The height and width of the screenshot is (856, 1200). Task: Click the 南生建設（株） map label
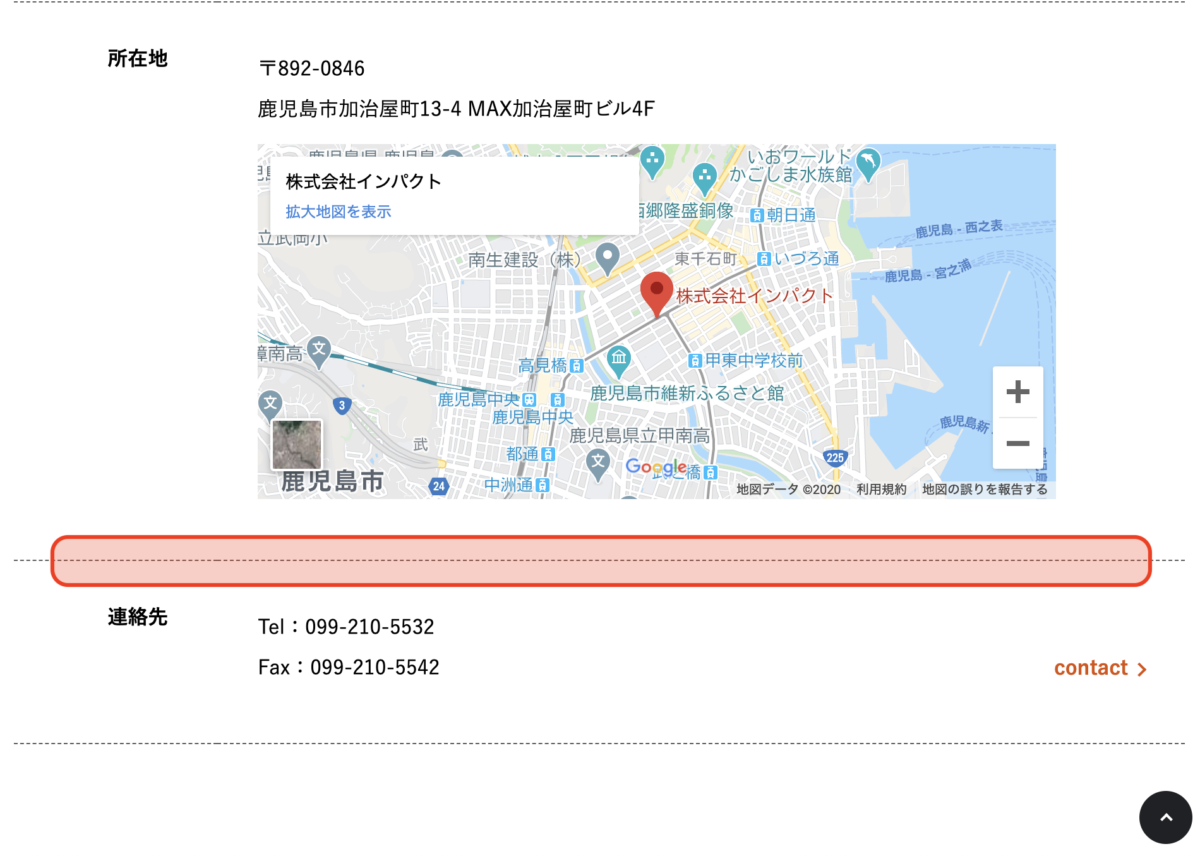pyautogui.click(x=526, y=260)
